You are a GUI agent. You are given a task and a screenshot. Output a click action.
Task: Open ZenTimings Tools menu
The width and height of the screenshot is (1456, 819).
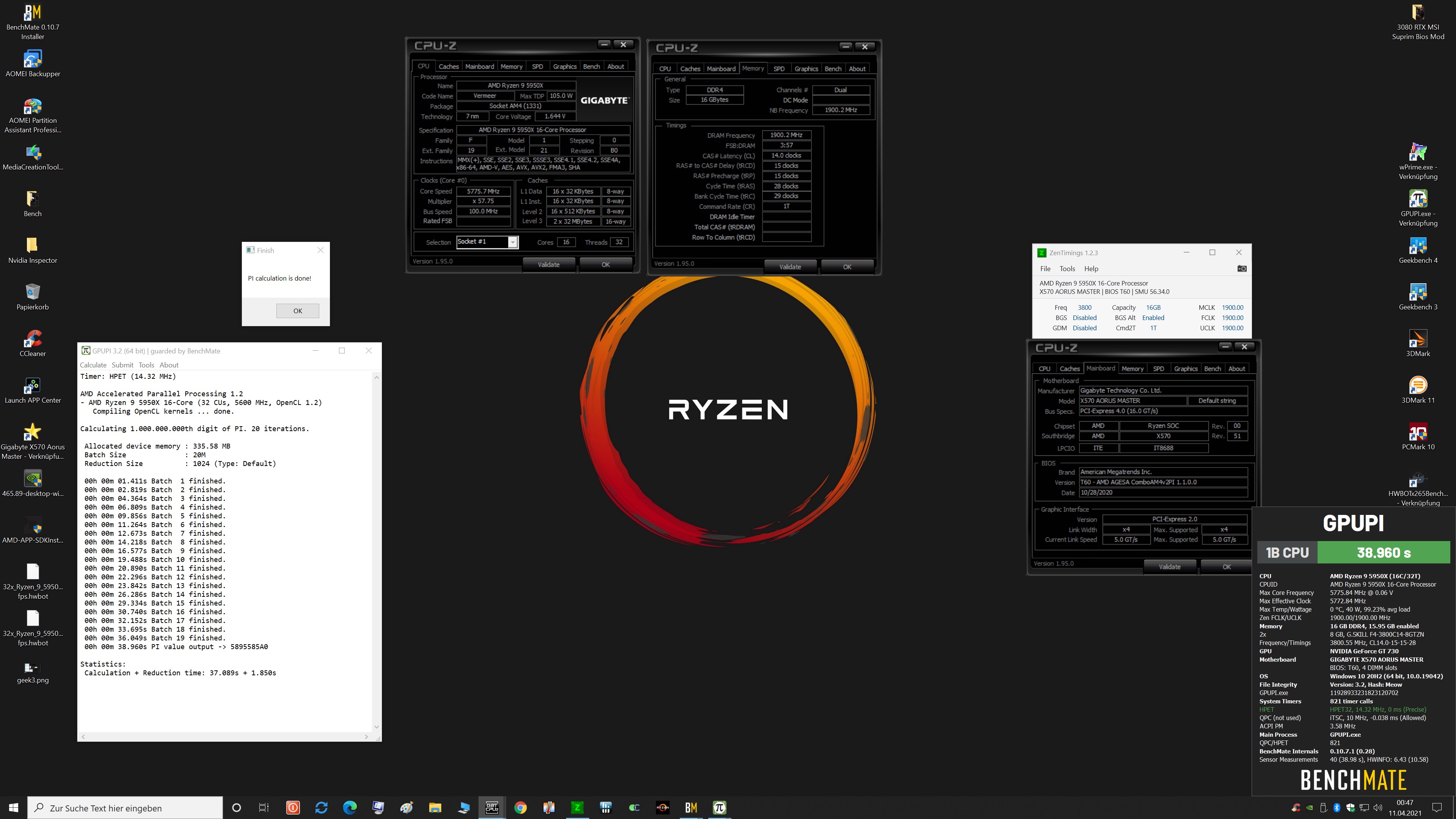1067,268
